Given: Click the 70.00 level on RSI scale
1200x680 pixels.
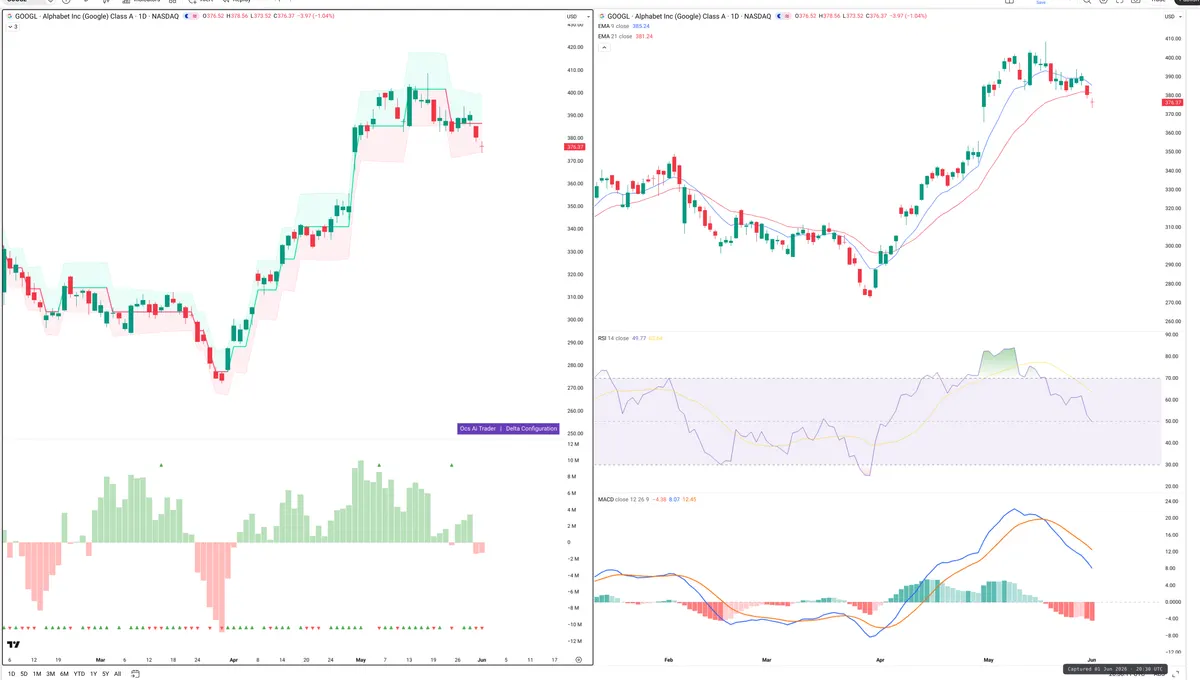Looking at the screenshot, I should coord(1170,378).
